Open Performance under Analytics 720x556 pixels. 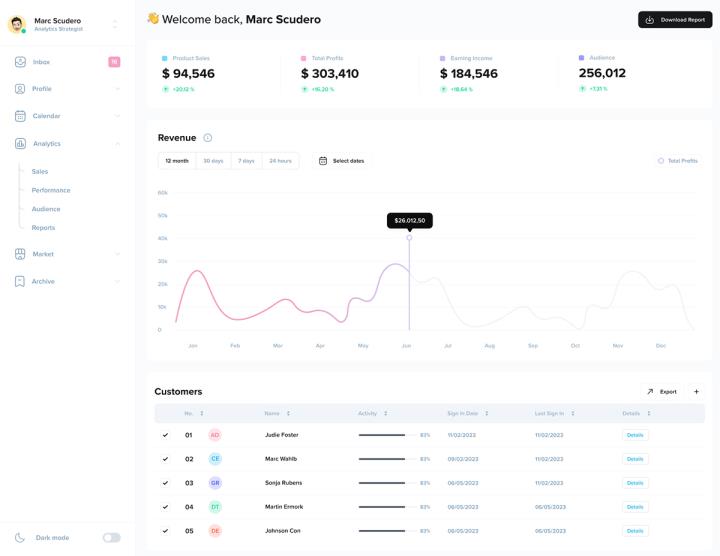pyautogui.click(x=51, y=190)
